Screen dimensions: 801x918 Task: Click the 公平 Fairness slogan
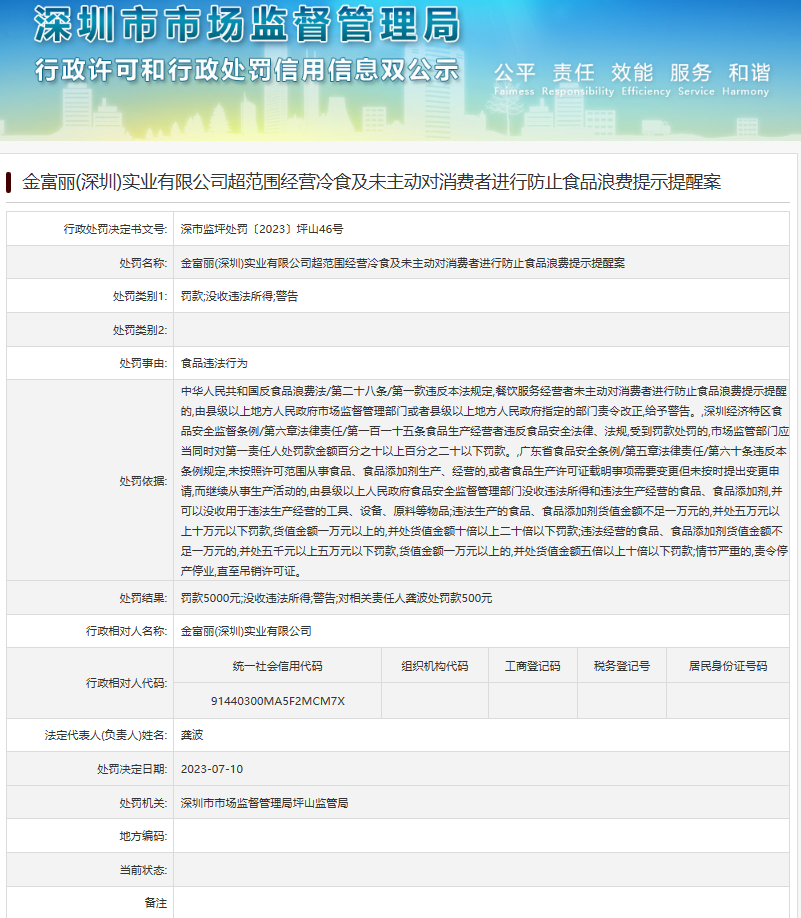coord(514,79)
